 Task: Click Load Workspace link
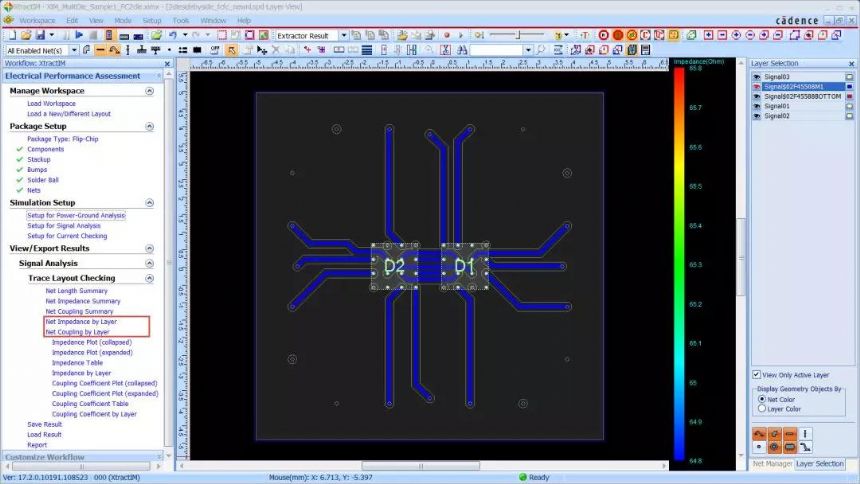pos(52,103)
